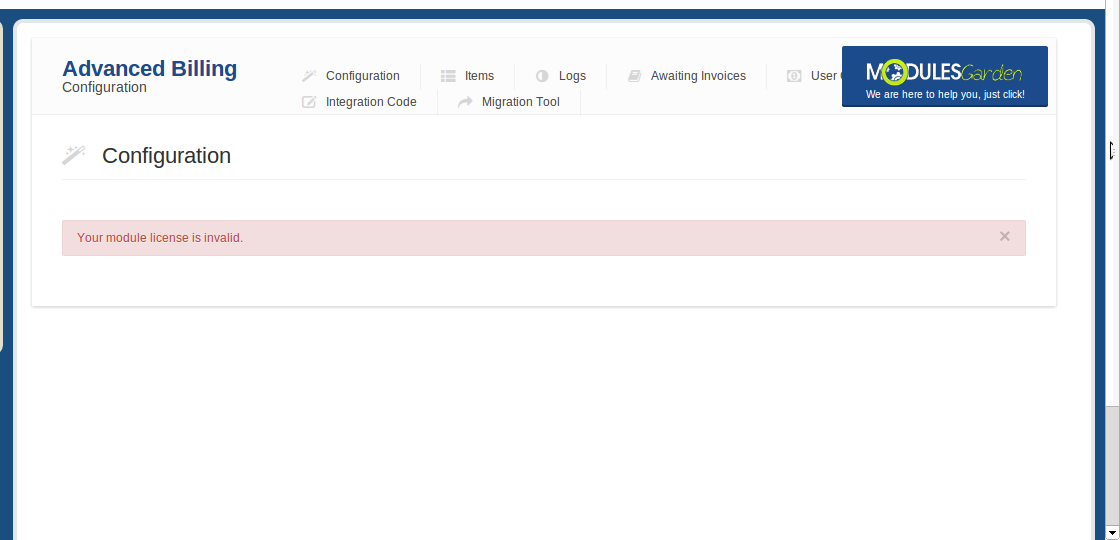Click the Integration Code edit icon
Image resolution: width=1120 pixels, height=540 pixels.
[x=309, y=101]
